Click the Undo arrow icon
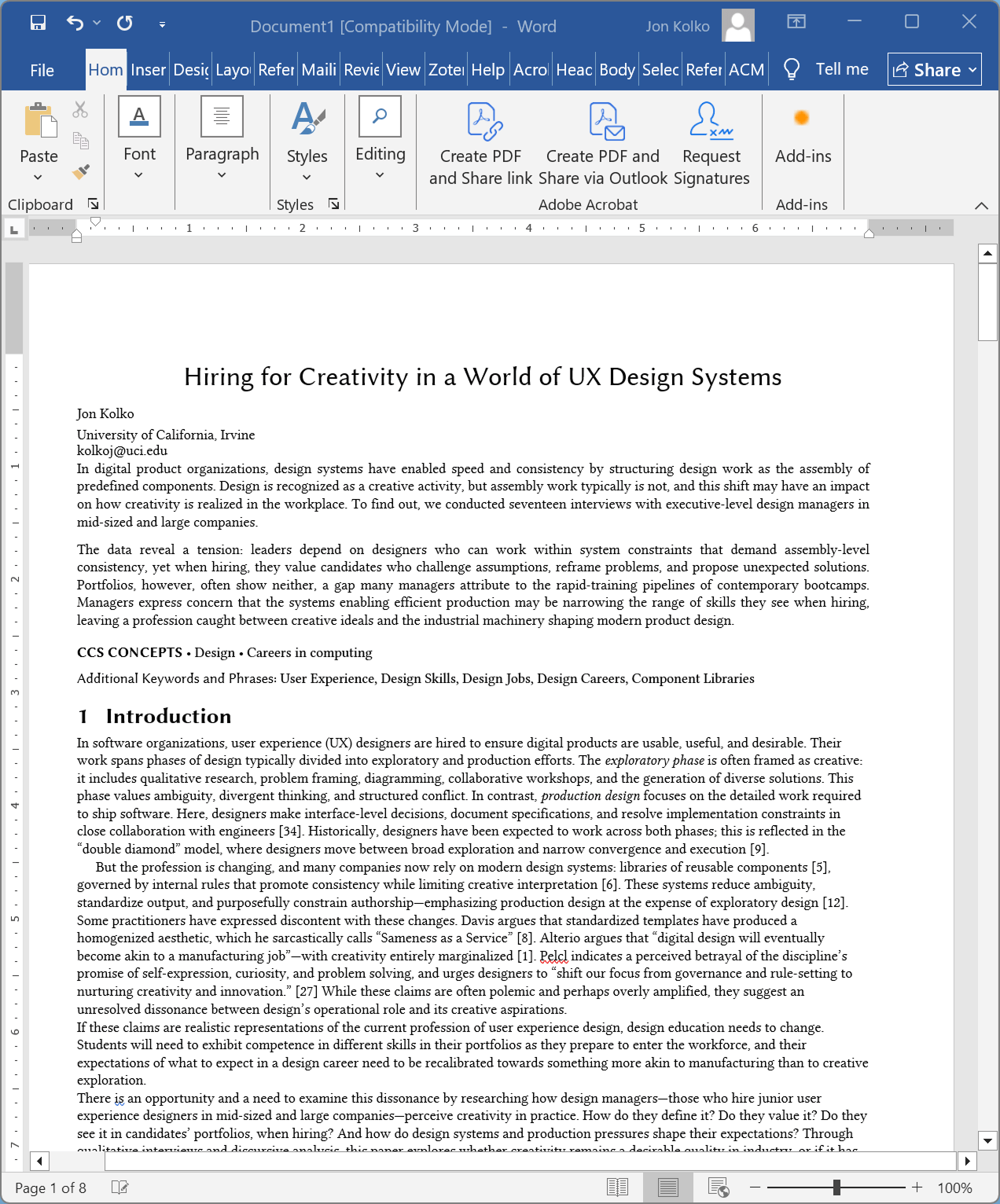1000x1204 pixels. [75, 23]
